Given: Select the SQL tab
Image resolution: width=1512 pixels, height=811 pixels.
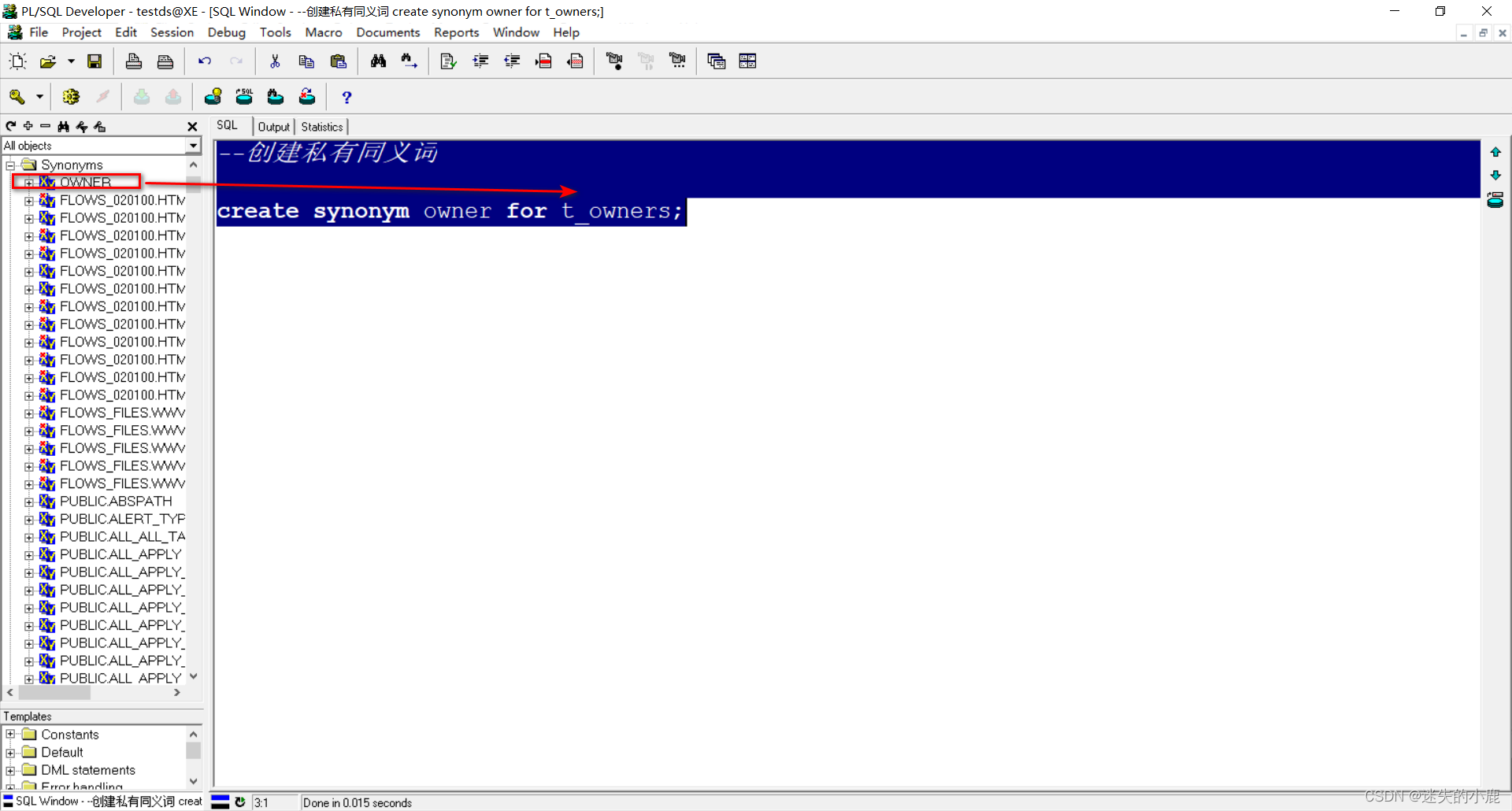Looking at the screenshot, I should click(228, 125).
